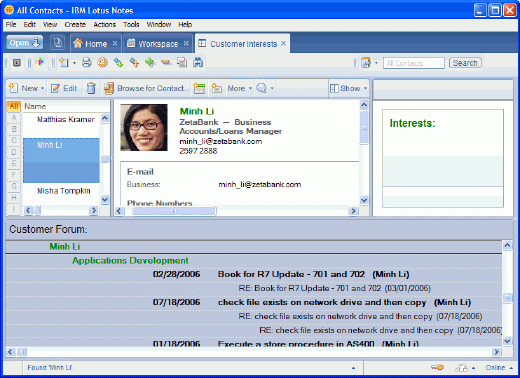Click the Open button
The width and height of the screenshot is (520, 378).
tap(24, 43)
